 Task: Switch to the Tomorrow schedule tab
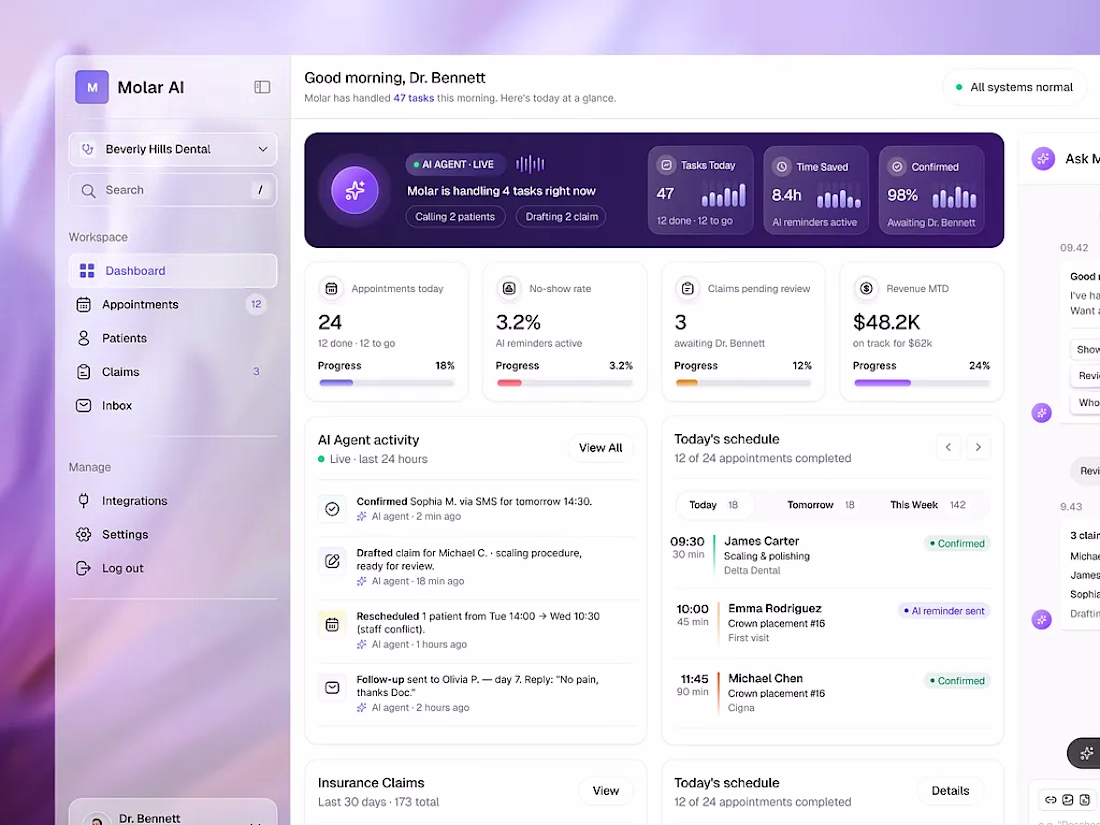pos(820,504)
